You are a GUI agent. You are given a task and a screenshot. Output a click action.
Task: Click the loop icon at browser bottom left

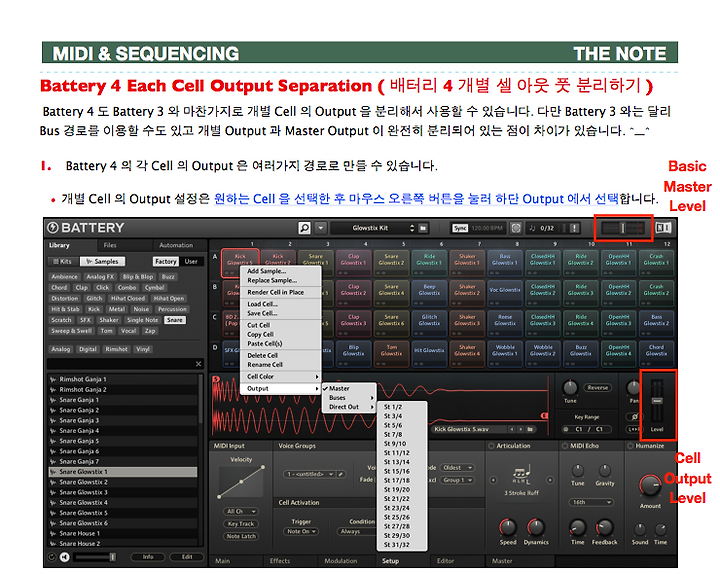tap(52, 557)
